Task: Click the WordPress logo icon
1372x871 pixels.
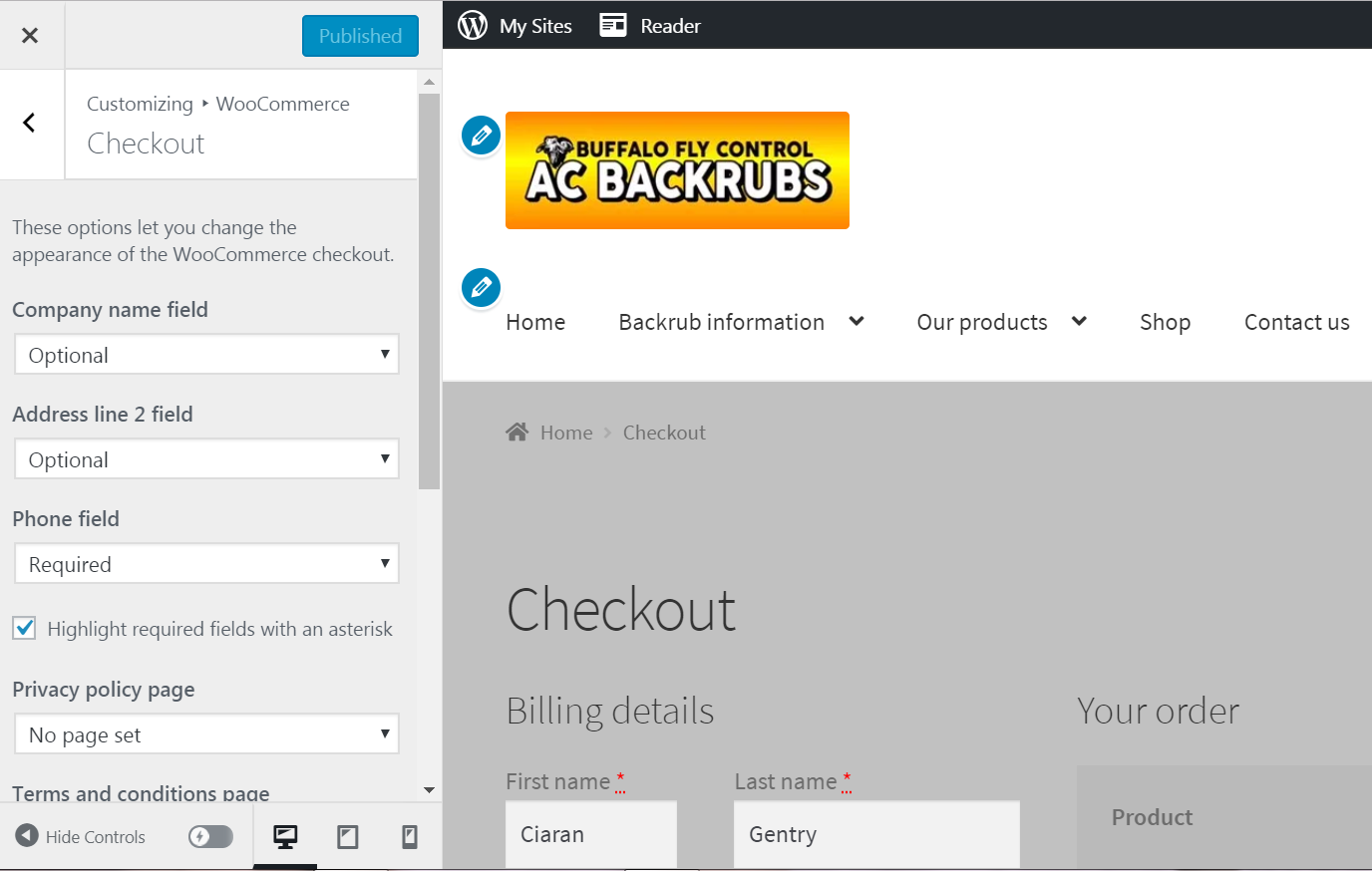Action: click(x=473, y=25)
